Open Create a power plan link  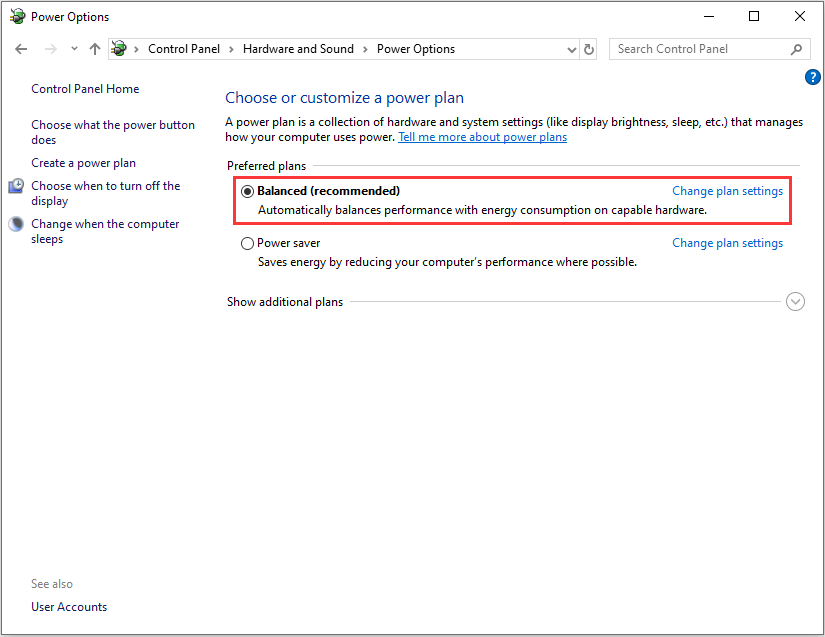point(83,163)
